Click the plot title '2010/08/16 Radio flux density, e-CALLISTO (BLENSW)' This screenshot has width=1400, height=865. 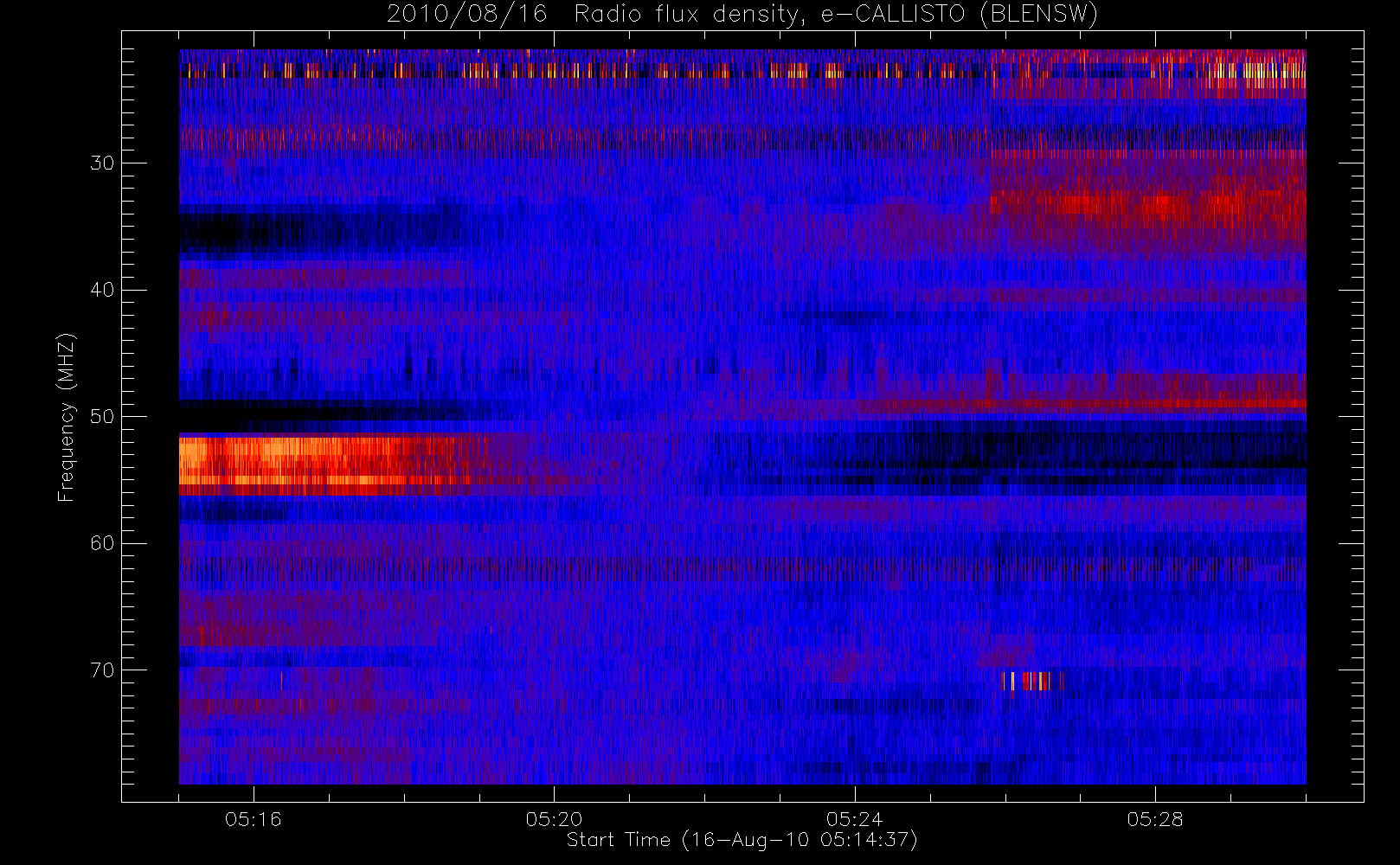pos(742,15)
